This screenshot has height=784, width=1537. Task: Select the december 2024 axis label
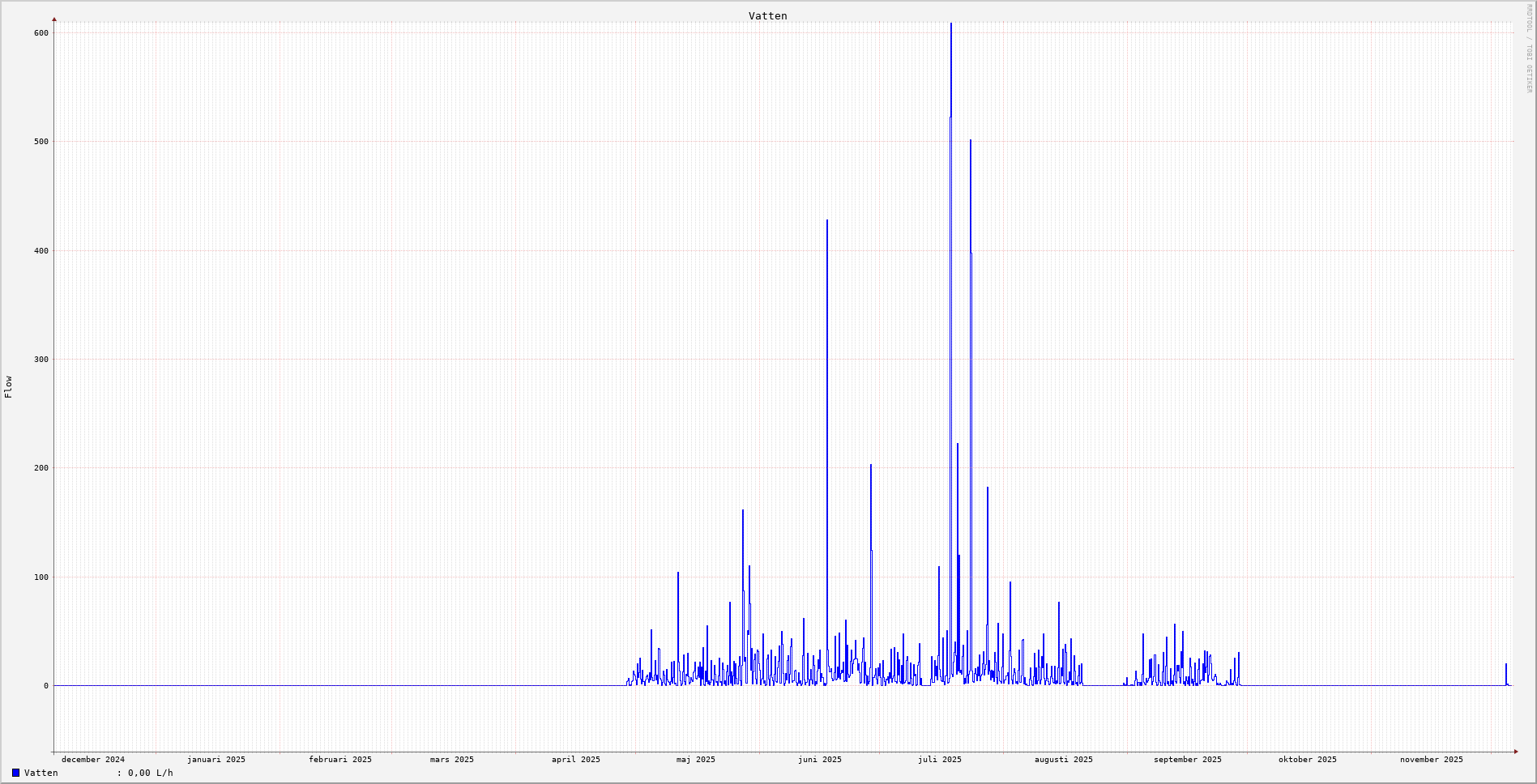coord(93,760)
